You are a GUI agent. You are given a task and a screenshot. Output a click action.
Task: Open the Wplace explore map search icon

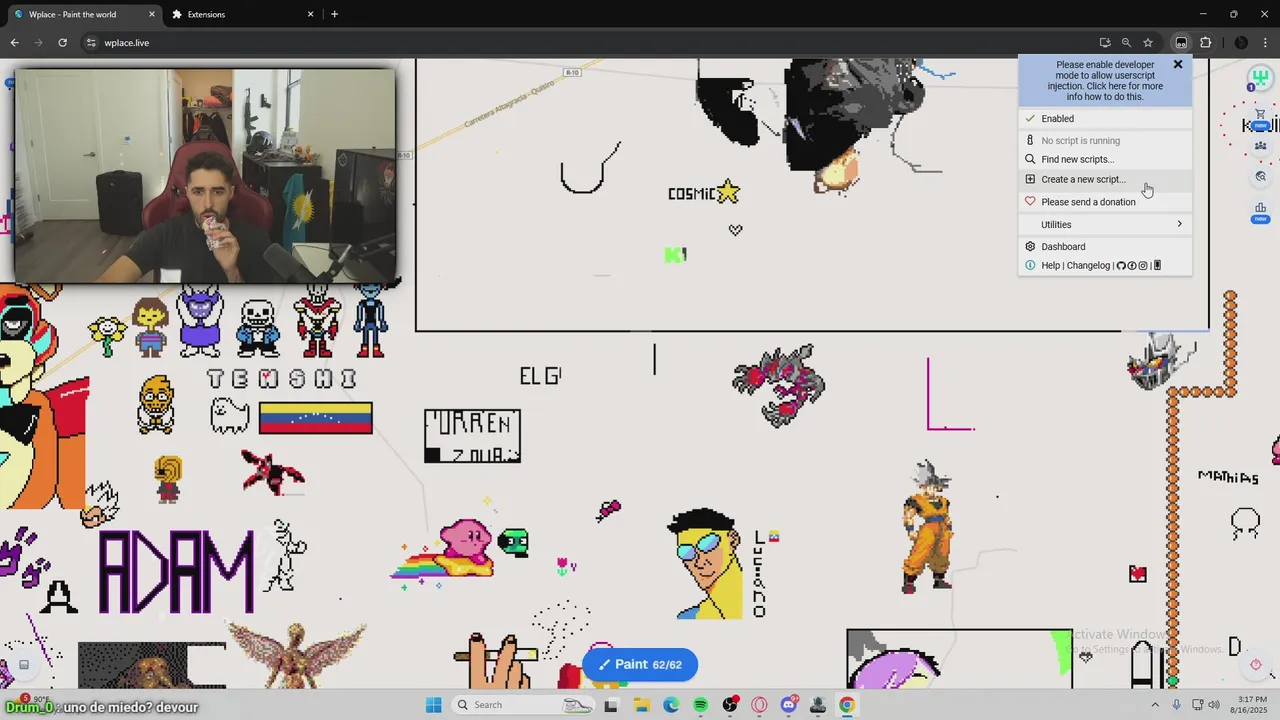click(1261, 176)
